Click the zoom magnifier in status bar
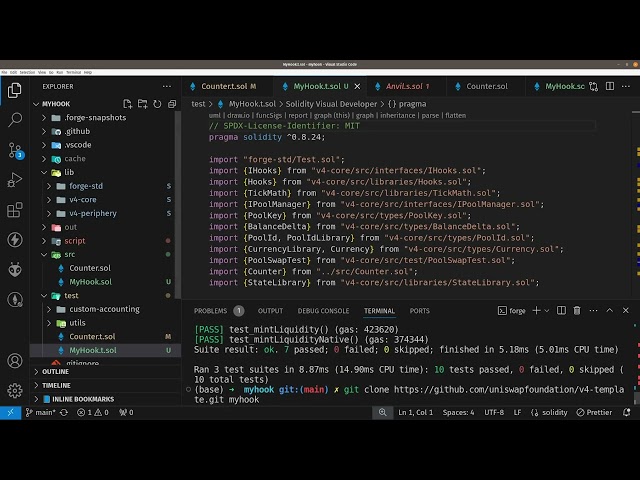 click(x=382, y=413)
